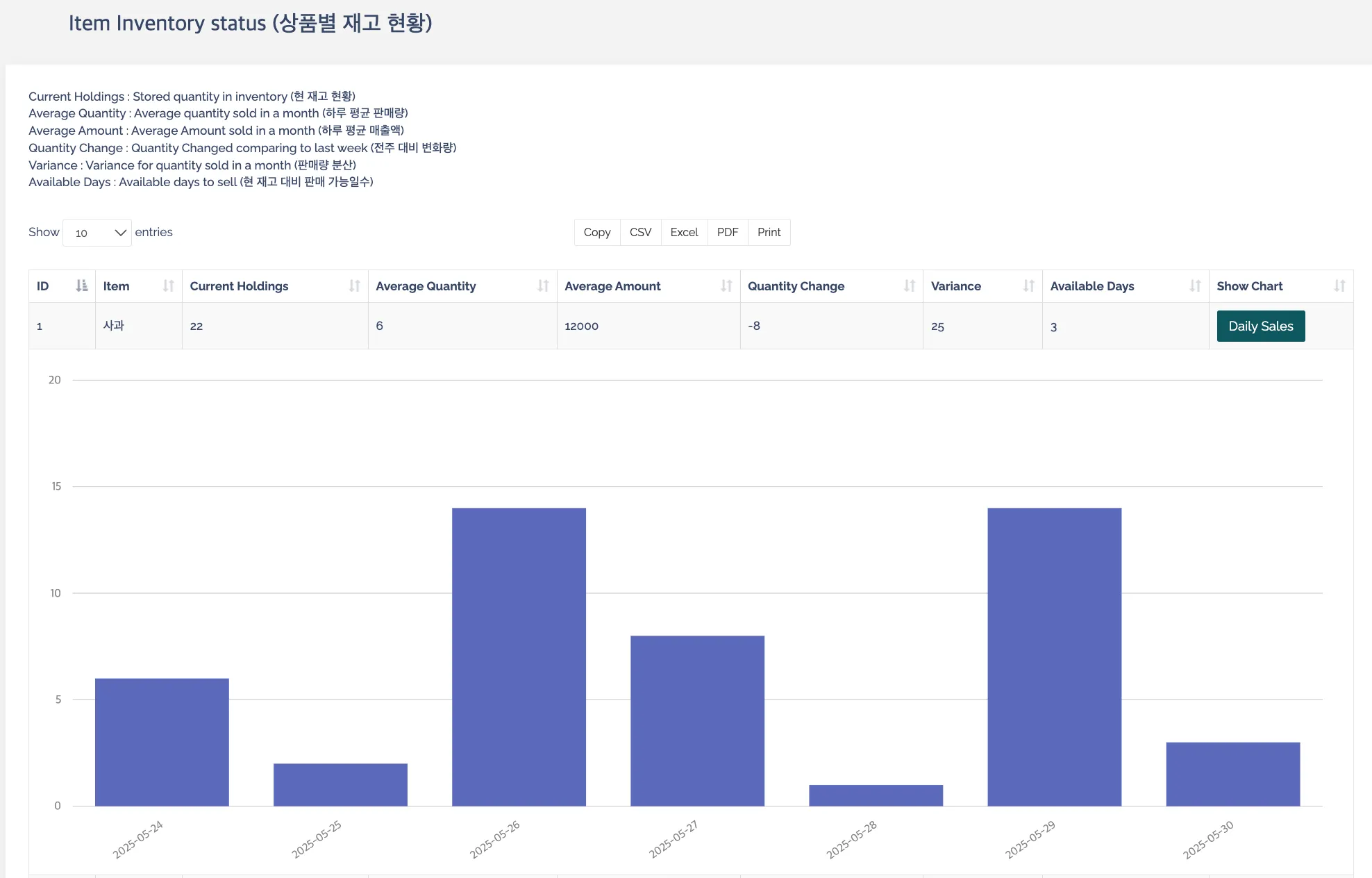Export the table as CSV

click(639, 232)
